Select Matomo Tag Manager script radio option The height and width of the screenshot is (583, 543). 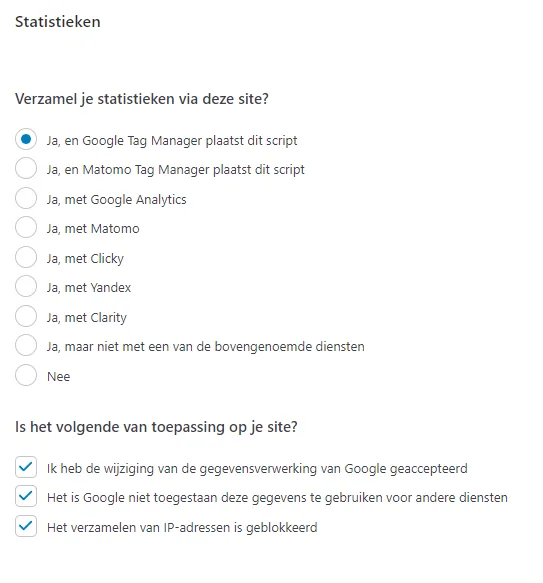tap(26, 168)
